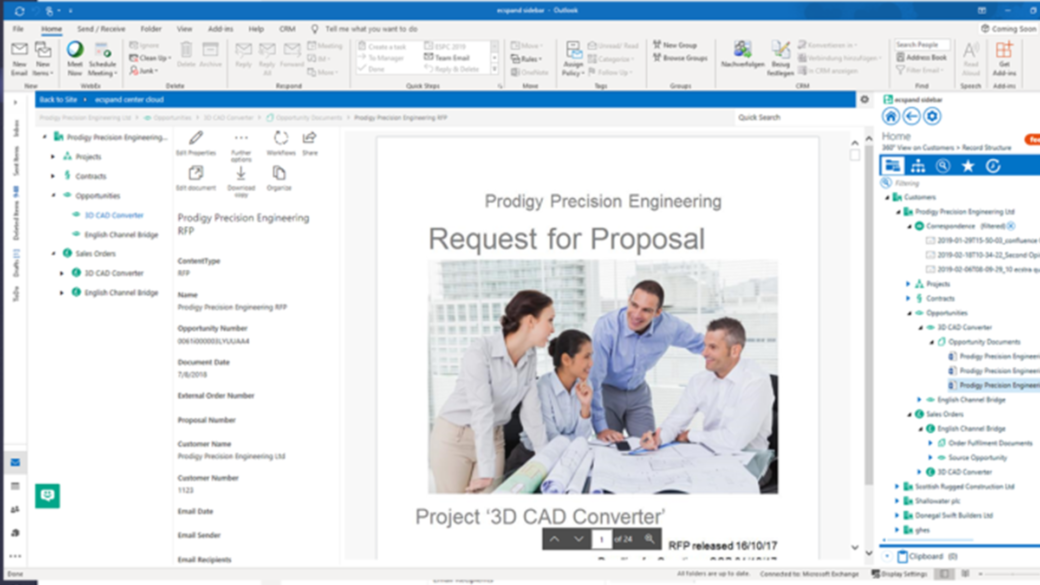Download a copy of the document
Screen dimensions: 1040x585
click(x=241, y=181)
